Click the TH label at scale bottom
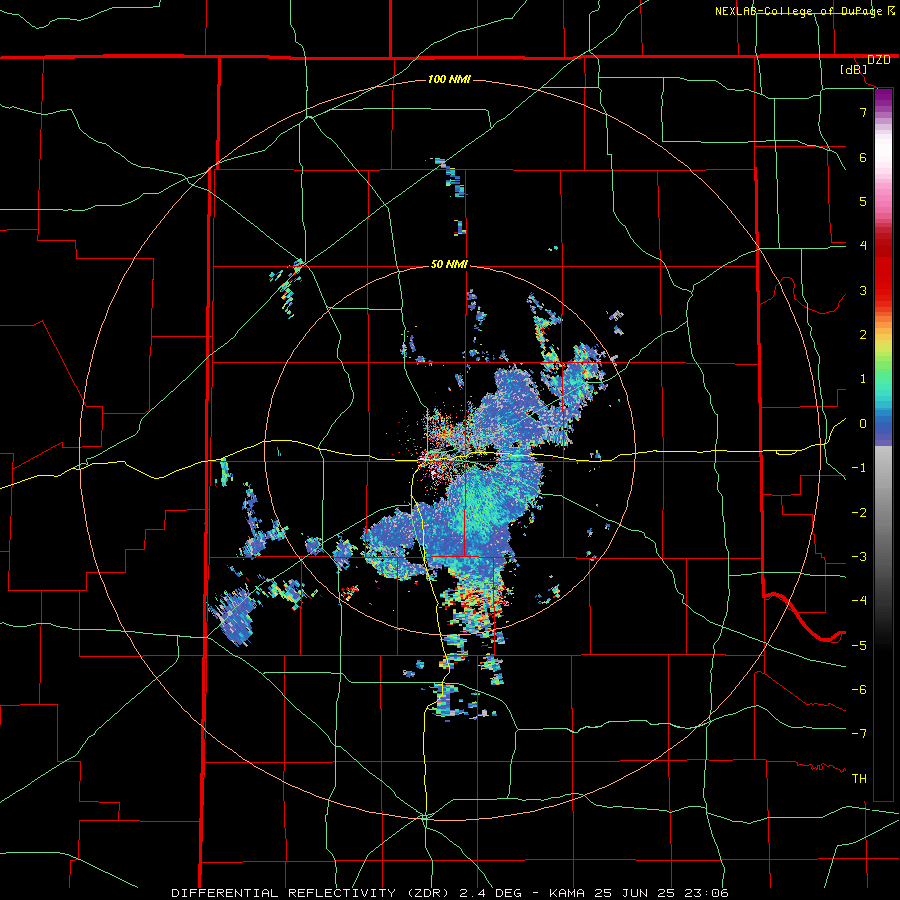The height and width of the screenshot is (900, 900). (859, 778)
